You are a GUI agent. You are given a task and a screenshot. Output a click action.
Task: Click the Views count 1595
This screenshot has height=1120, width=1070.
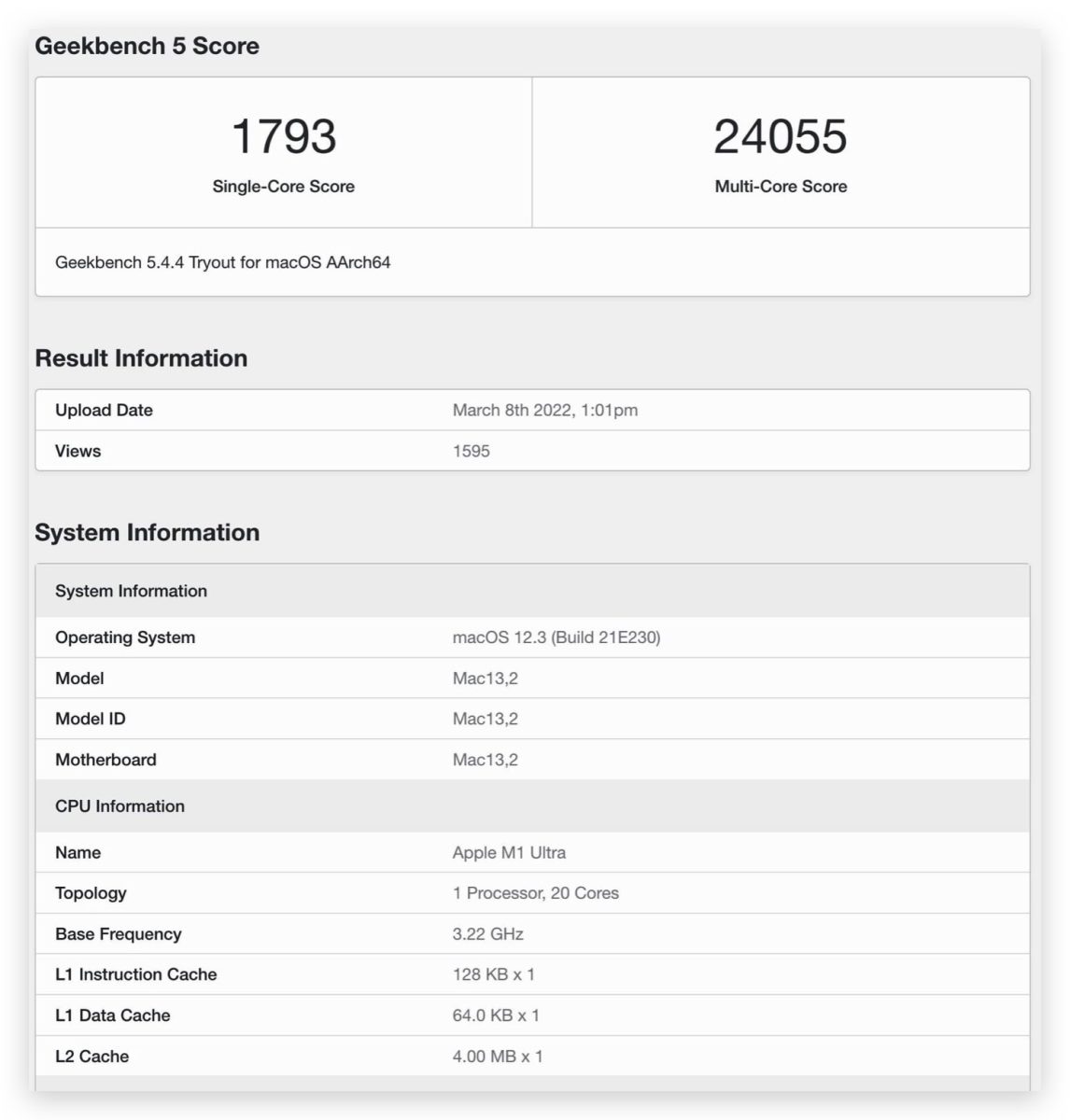pos(471,452)
